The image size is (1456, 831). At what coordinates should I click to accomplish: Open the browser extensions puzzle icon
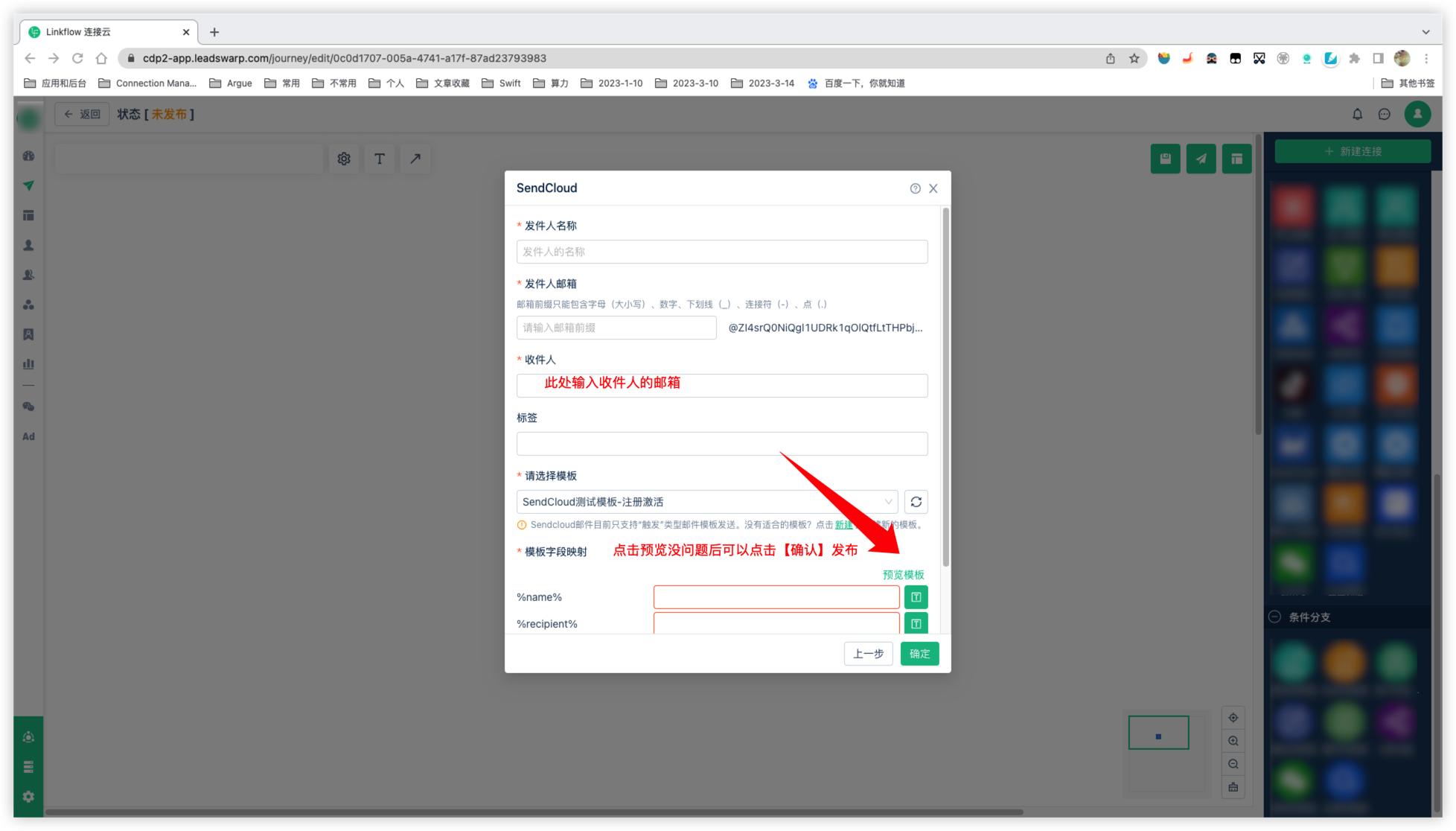(x=1354, y=58)
